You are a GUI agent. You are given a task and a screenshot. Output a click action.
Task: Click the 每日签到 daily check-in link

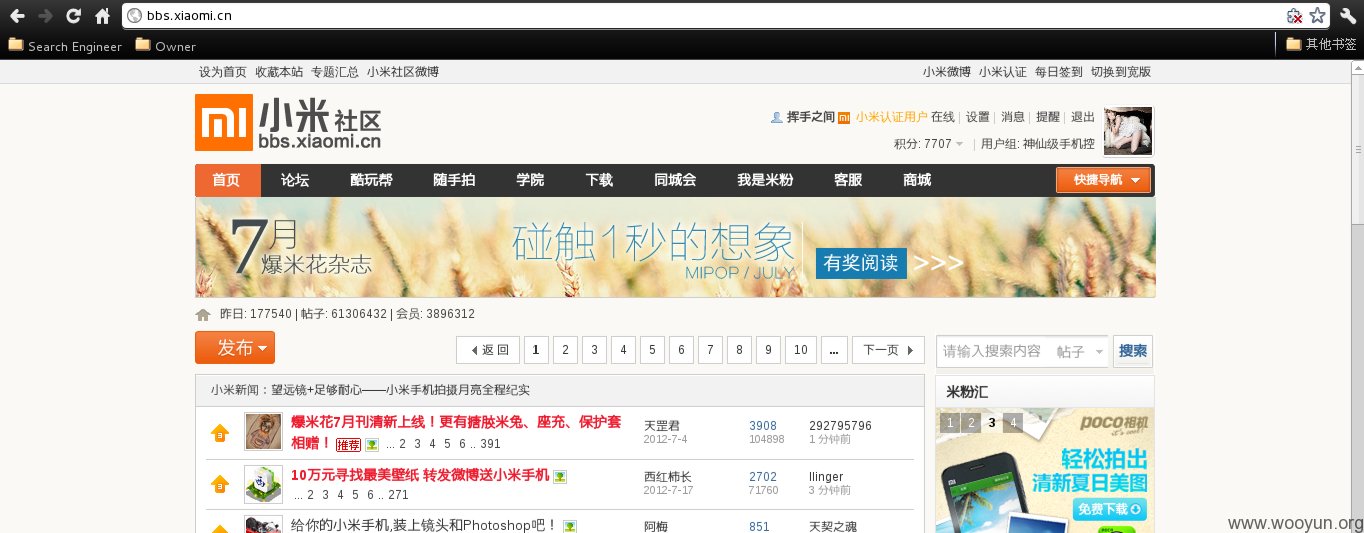click(1059, 72)
